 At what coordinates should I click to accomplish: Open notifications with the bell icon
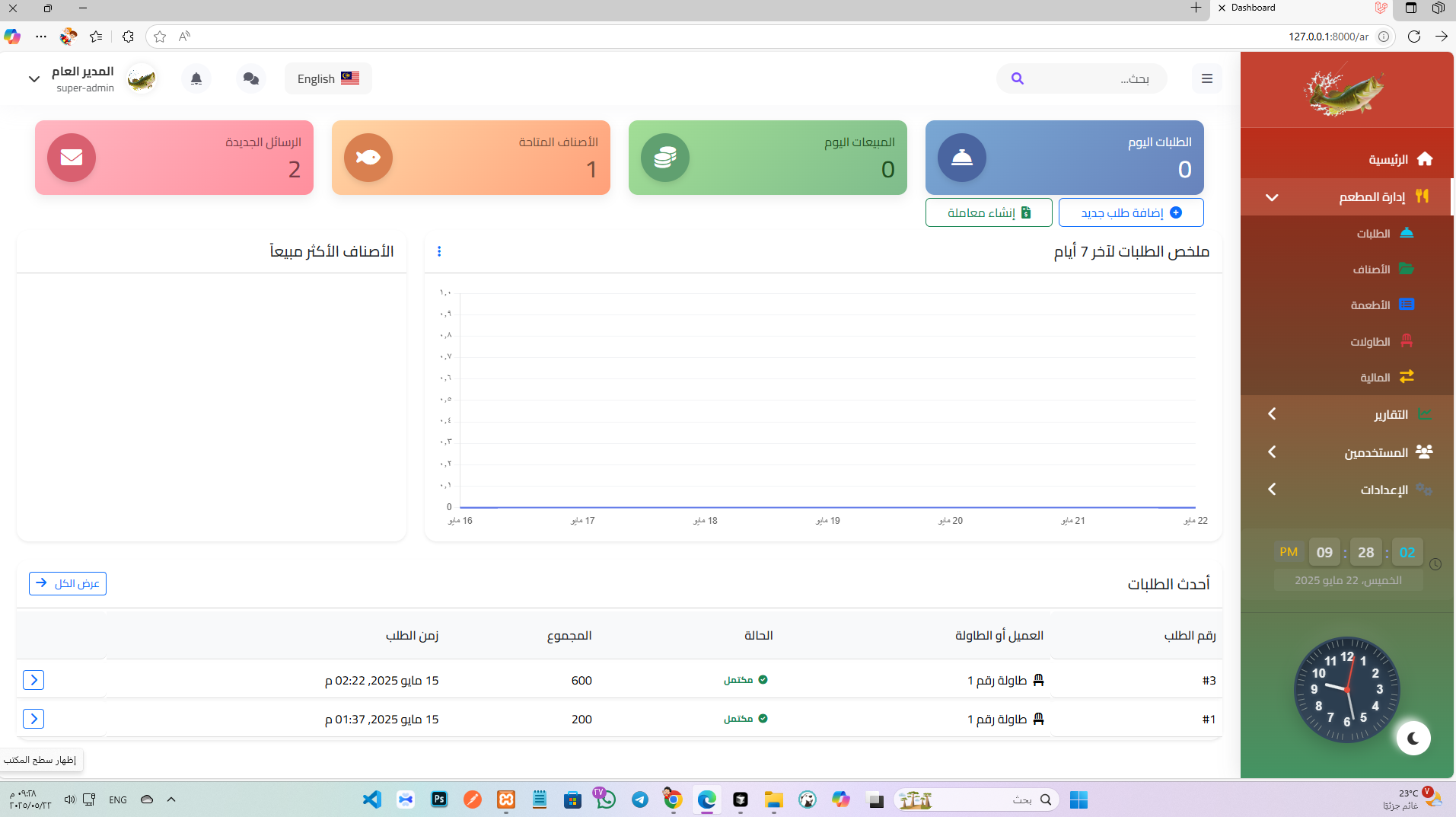196,78
